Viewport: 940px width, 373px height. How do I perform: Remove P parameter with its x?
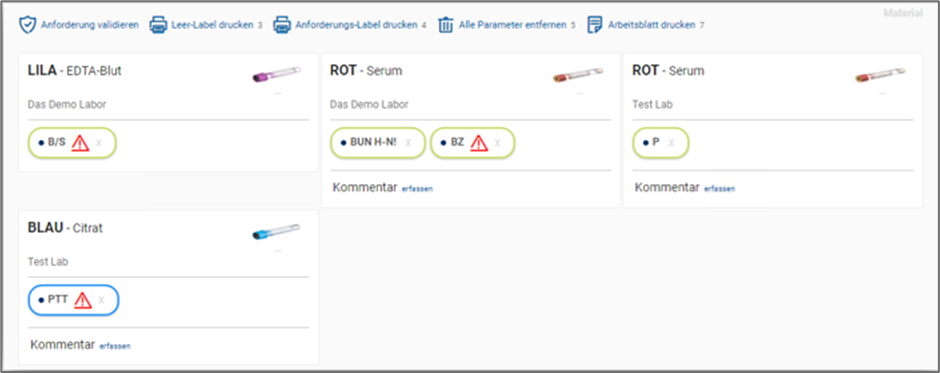(671, 143)
